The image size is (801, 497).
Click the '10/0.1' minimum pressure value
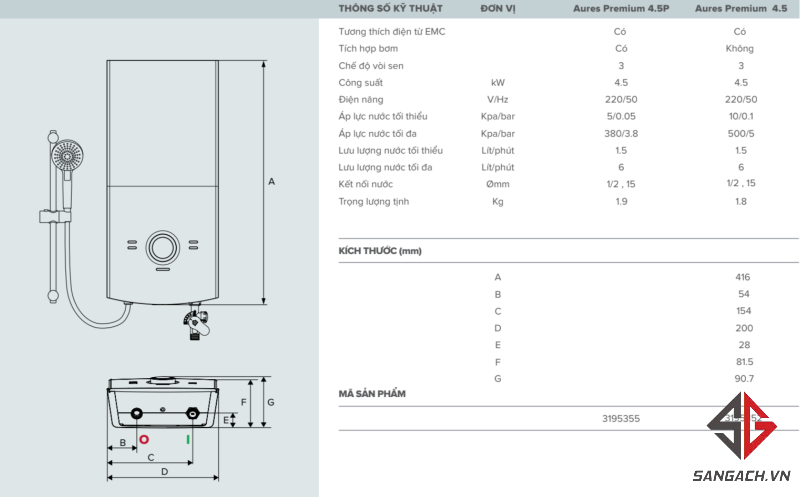pos(741,116)
